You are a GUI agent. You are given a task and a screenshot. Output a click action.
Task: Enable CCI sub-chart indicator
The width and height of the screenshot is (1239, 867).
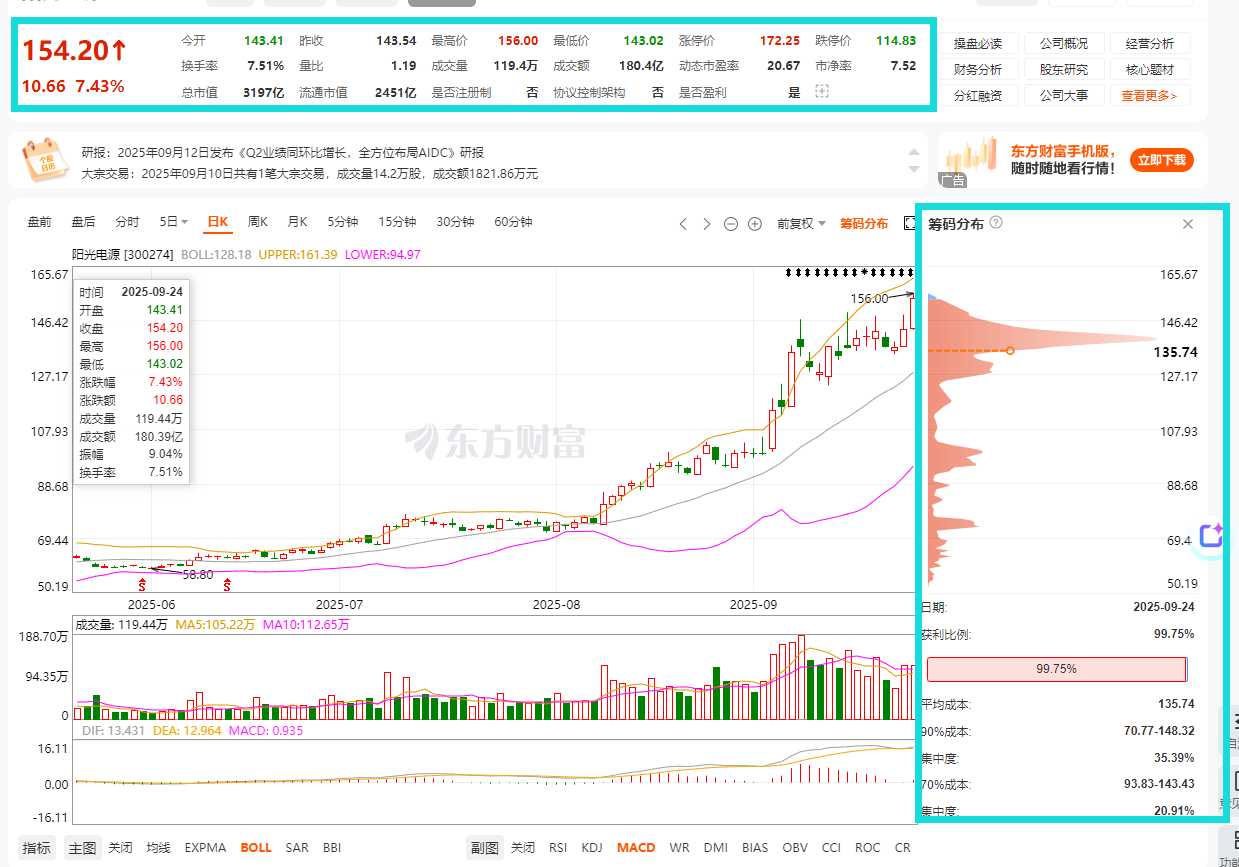coord(831,847)
